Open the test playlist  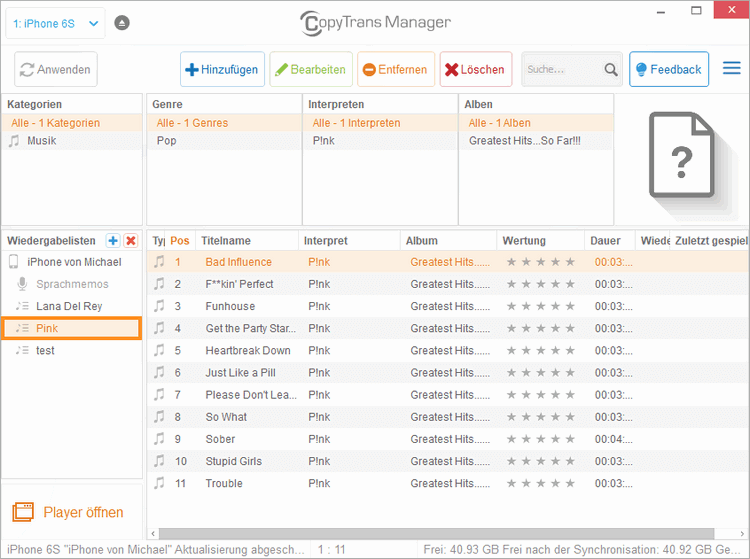coord(72,351)
